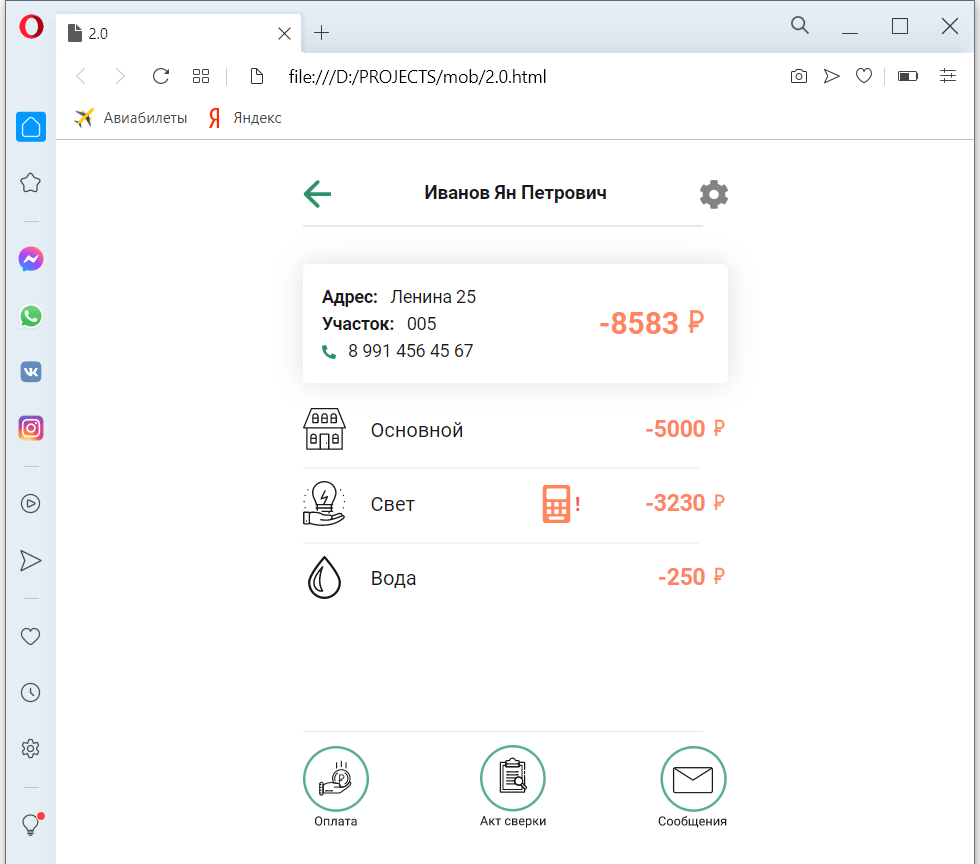
Task: Open Сообщения envelope icon
Action: (692, 779)
